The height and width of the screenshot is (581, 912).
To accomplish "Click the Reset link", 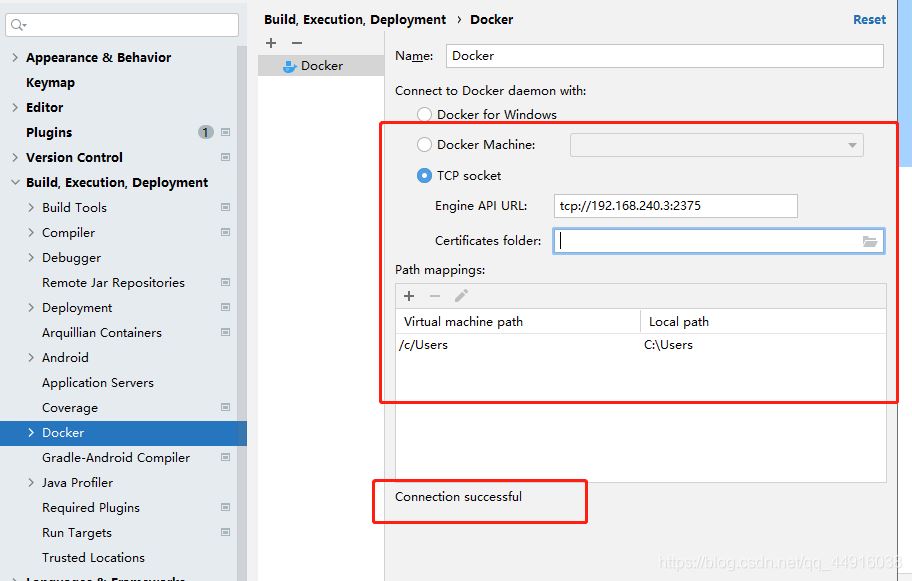I will (x=869, y=19).
